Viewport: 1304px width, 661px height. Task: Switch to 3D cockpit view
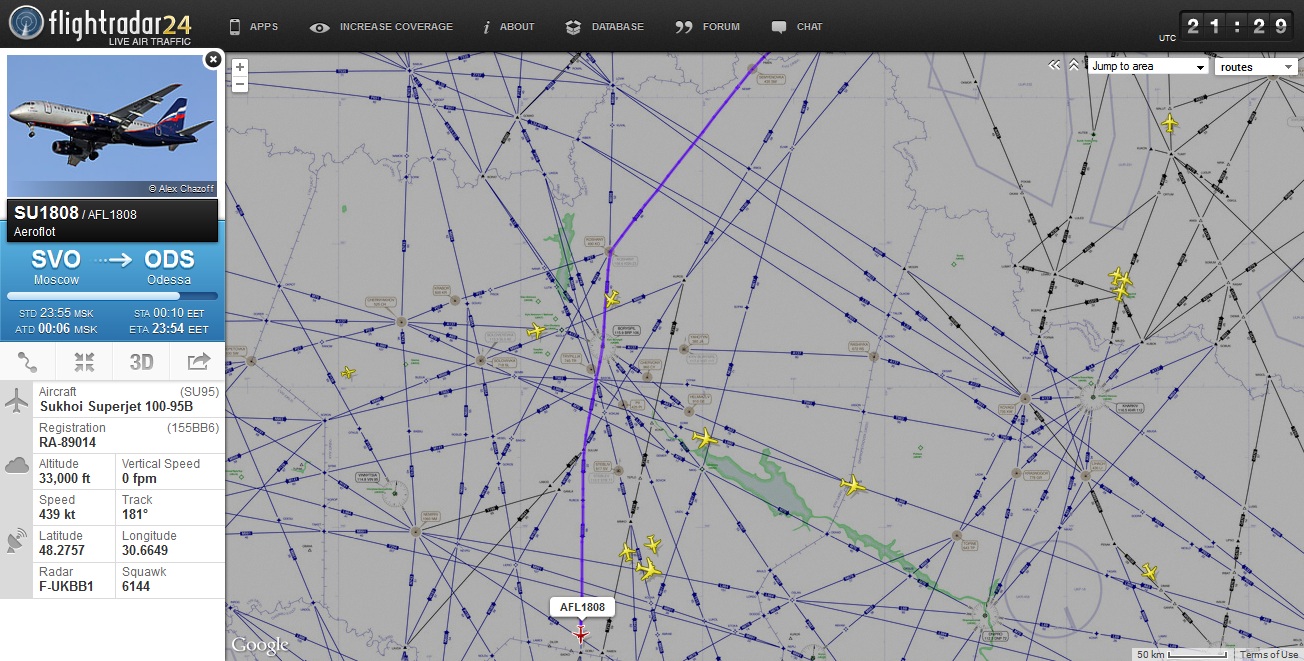pyautogui.click(x=141, y=362)
